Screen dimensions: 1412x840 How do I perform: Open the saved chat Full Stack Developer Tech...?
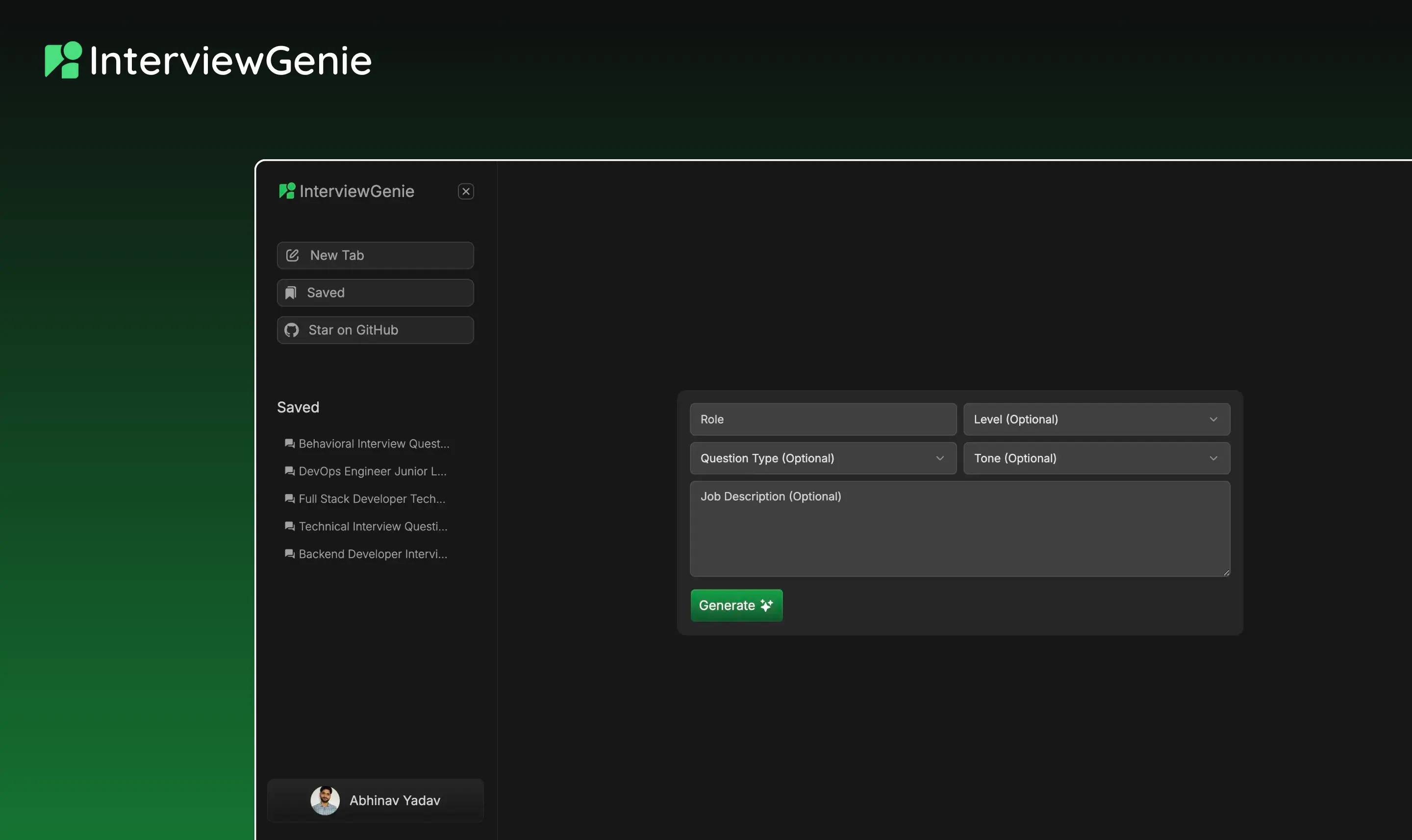click(x=365, y=499)
